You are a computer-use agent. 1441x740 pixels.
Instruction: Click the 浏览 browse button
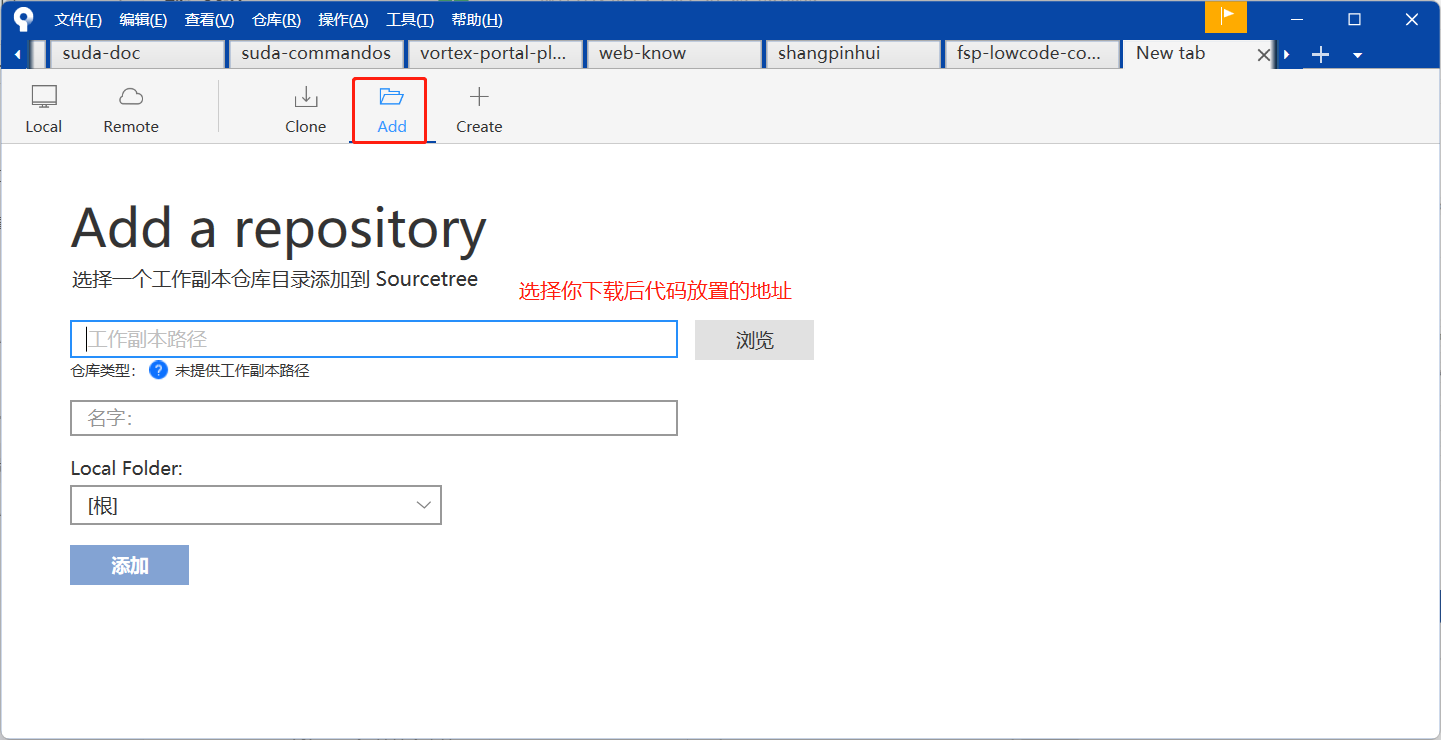[x=754, y=340]
